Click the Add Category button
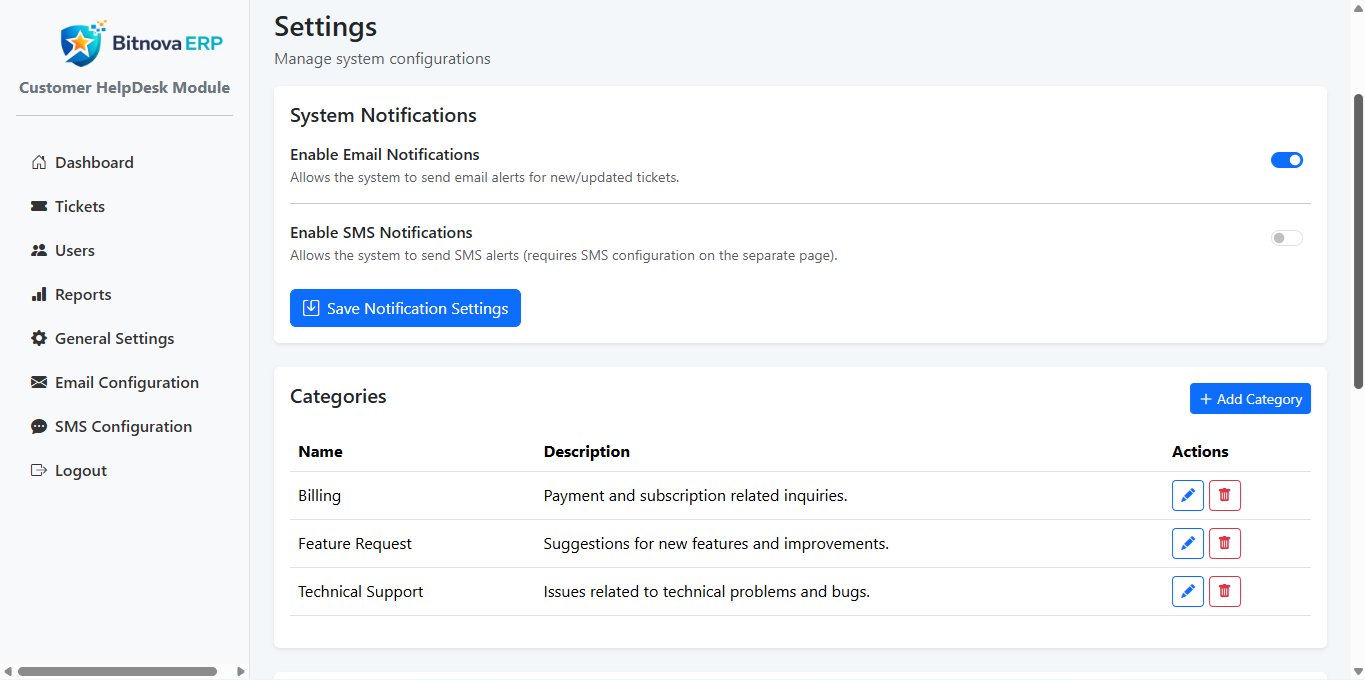The width and height of the screenshot is (1365, 680). click(1249, 399)
